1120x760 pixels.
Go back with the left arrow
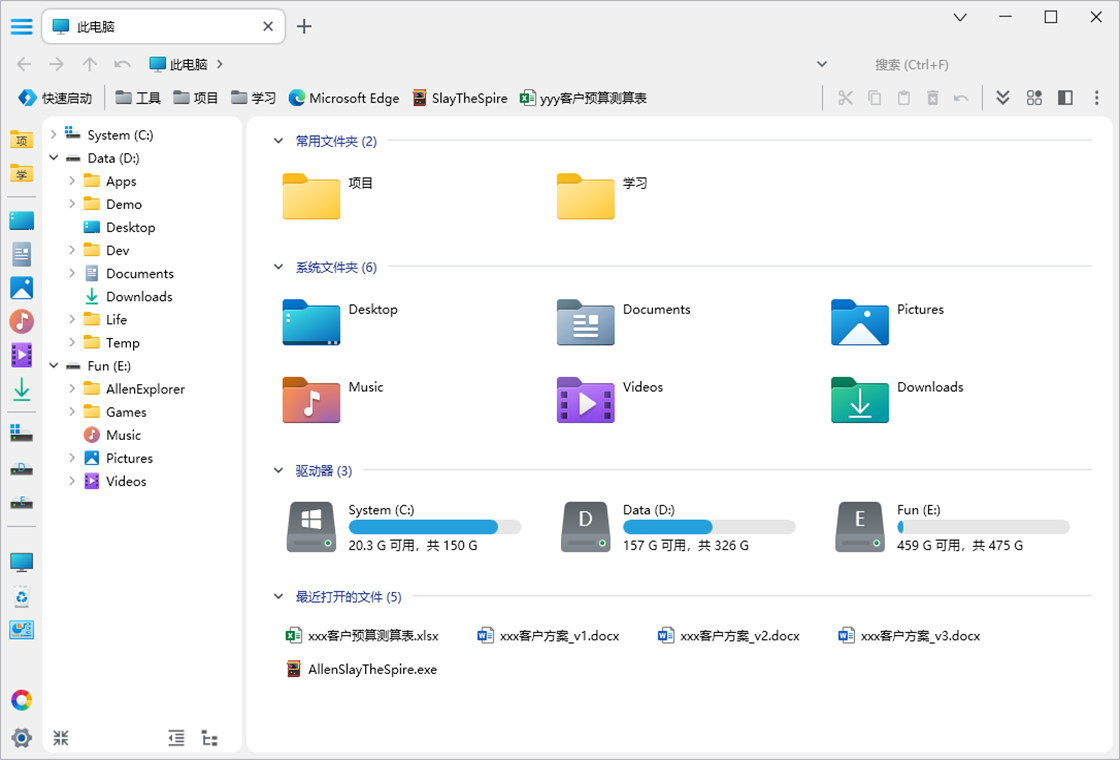click(x=24, y=64)
